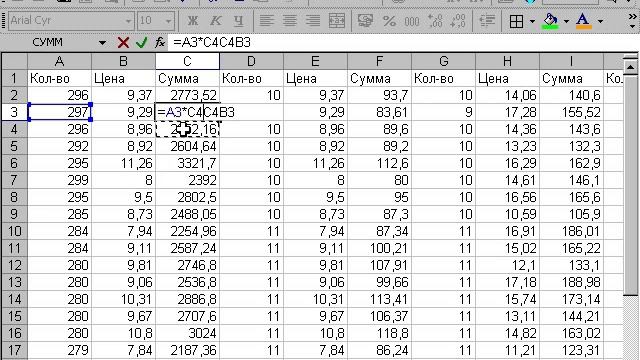640x360 pixels.
Task: Click cell H2 showing 14,06
Action: click(x=507, y=95)
